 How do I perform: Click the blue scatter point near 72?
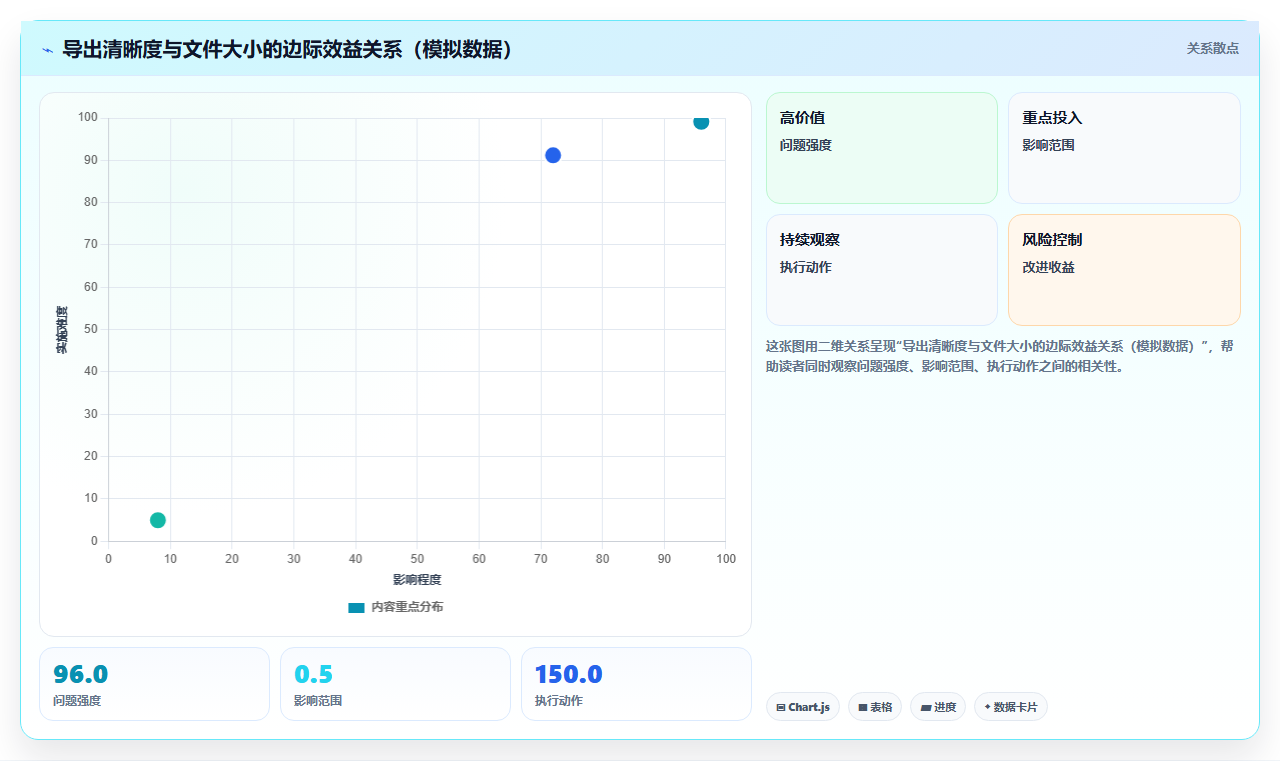tap(553, 155)
